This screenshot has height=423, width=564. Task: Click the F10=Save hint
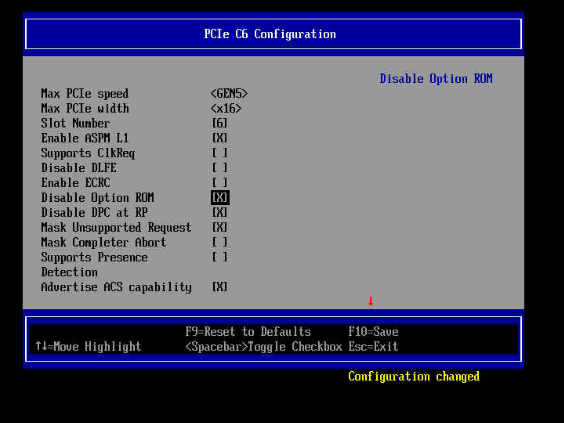pyautogui.click(x=373, y=331)
